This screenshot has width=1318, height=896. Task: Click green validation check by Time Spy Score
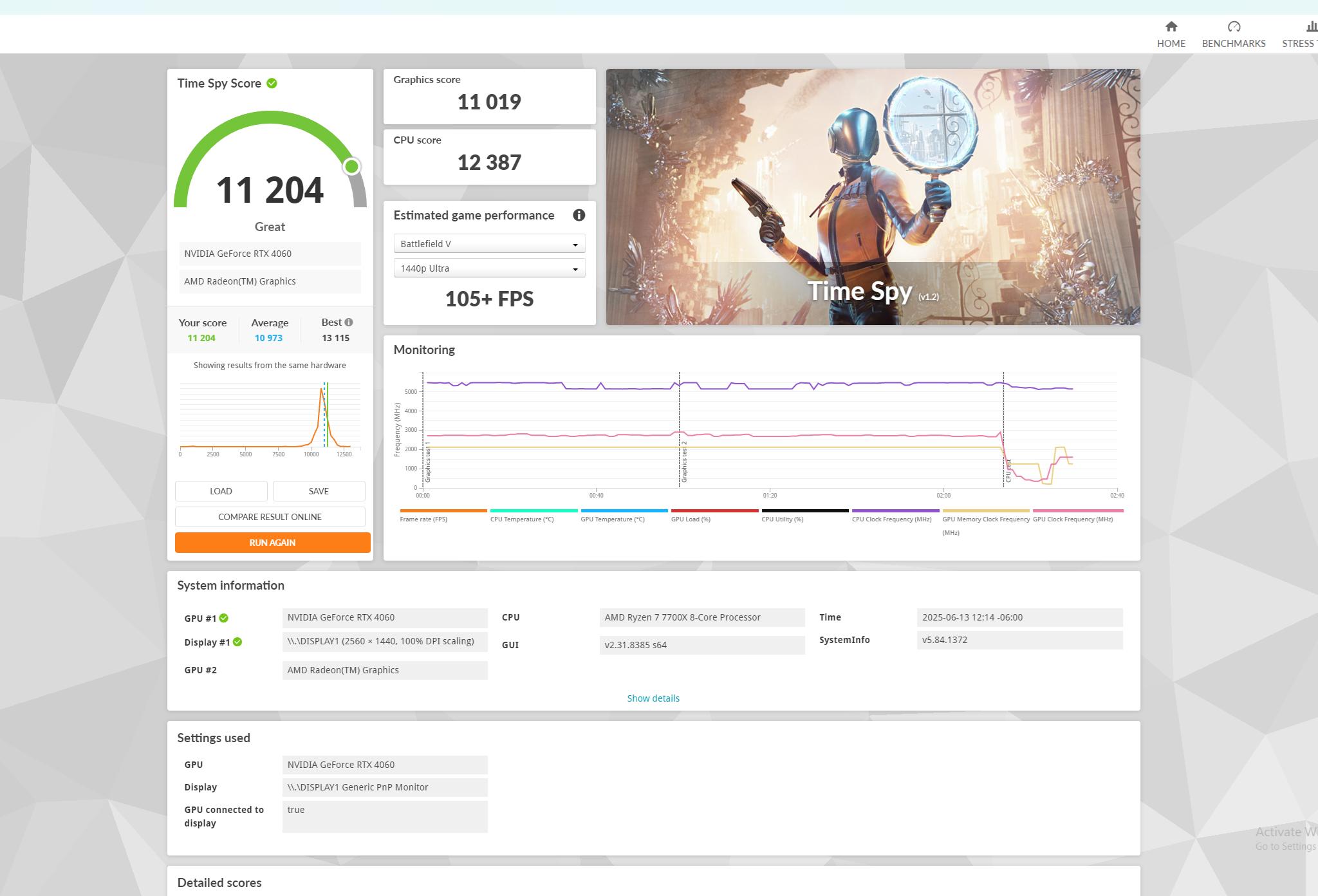point(272,84)
